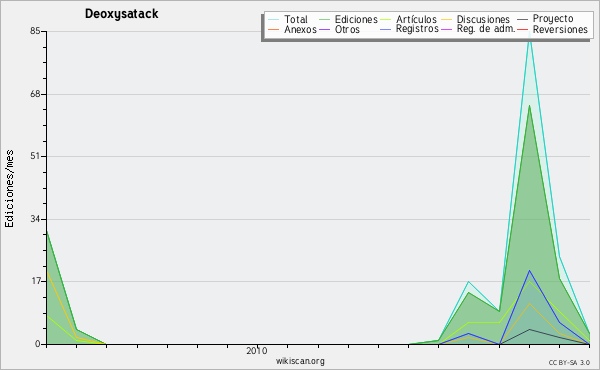Click the 68 y-axis value
Viewport: 600px width, 370px height.
tap(35, 94)
